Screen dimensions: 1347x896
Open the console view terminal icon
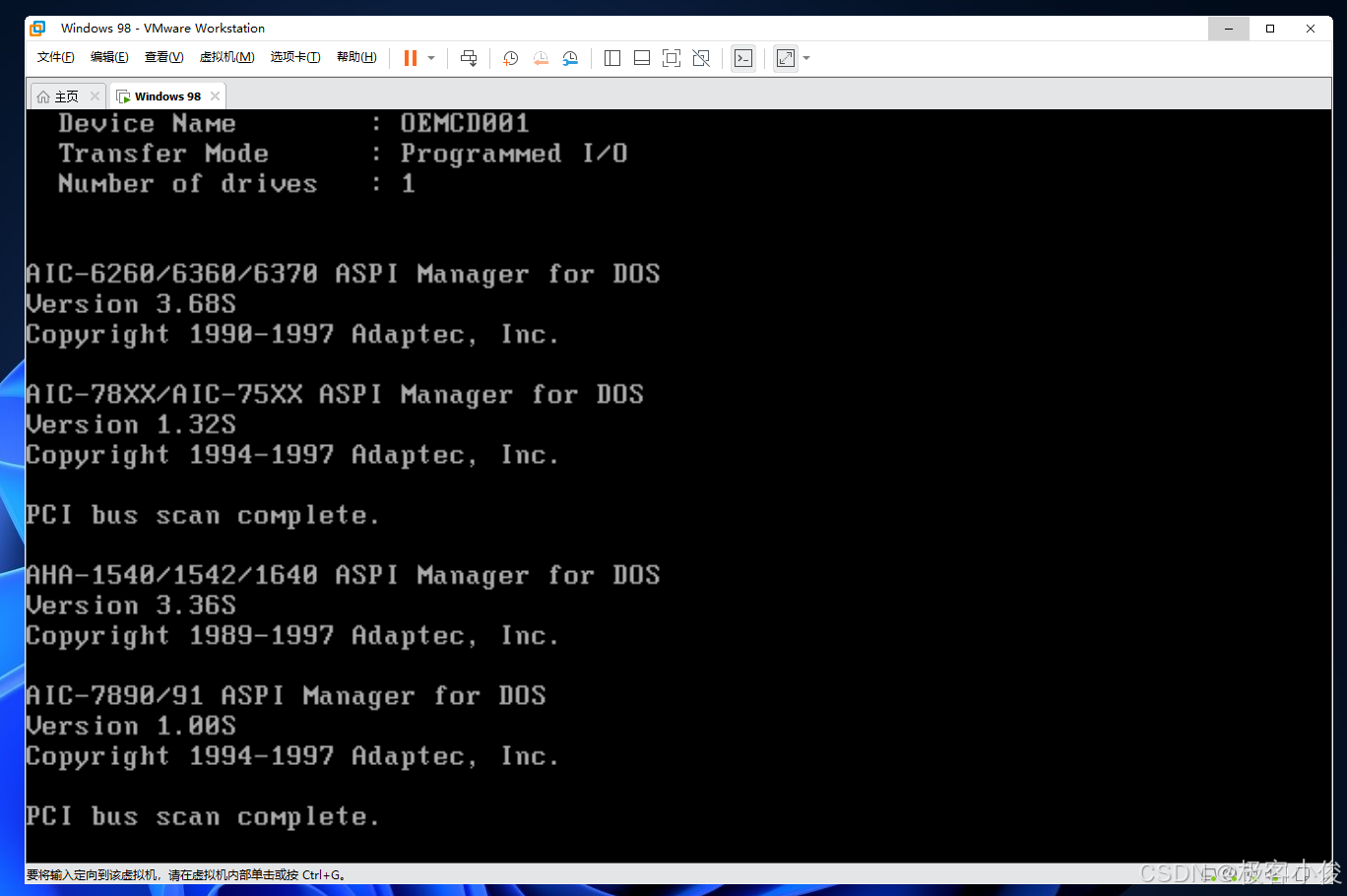point(743,58)
